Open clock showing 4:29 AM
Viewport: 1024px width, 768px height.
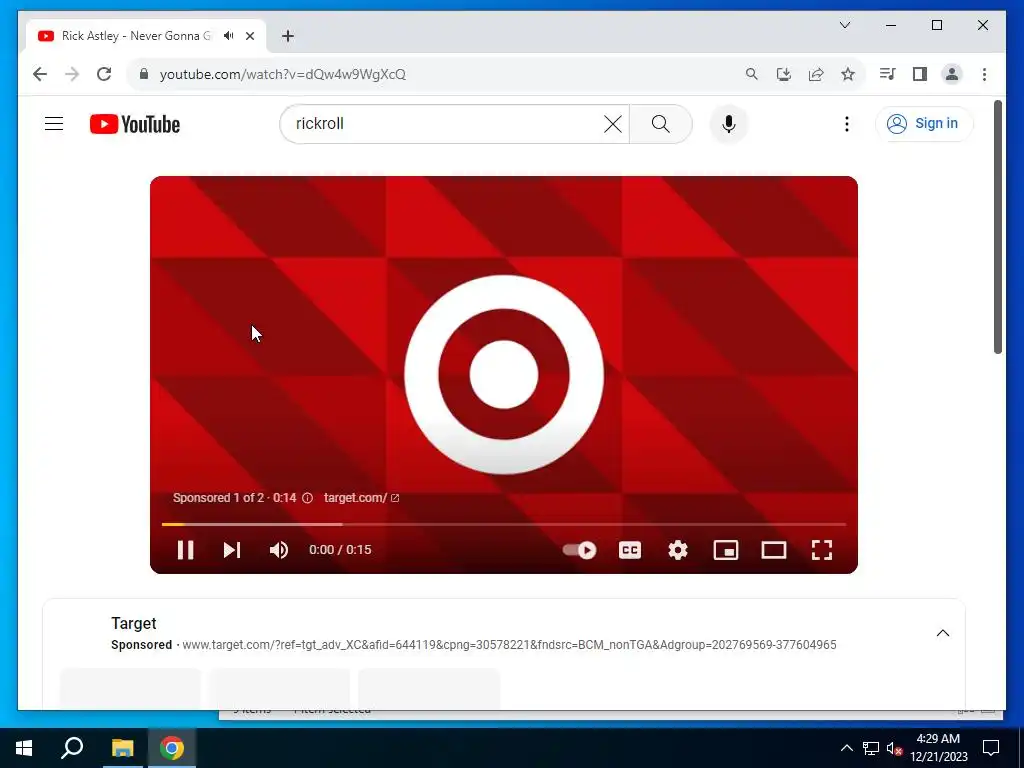[x=938, y=748]
